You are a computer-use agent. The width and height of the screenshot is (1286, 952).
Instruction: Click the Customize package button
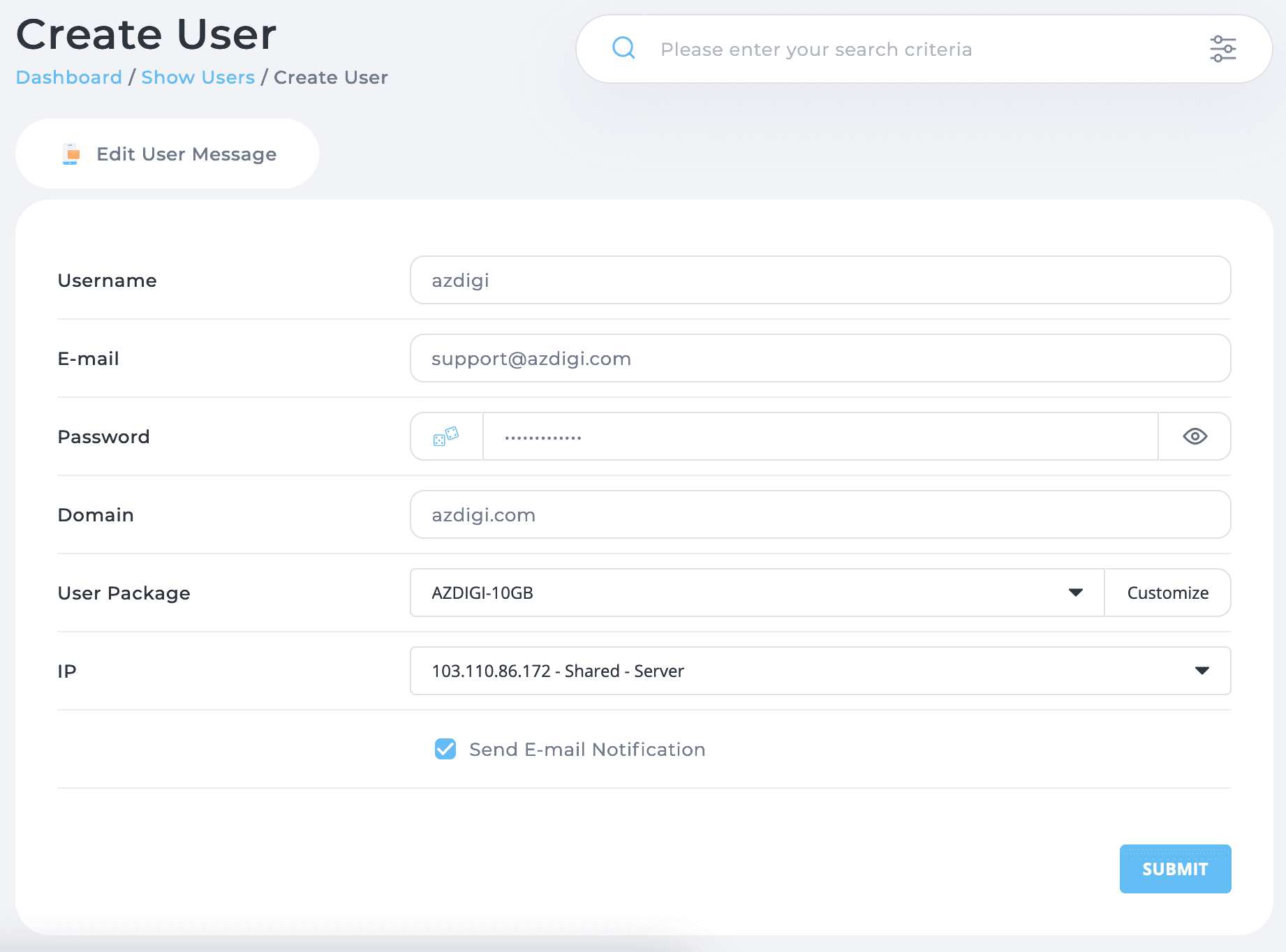[1167, 593]
